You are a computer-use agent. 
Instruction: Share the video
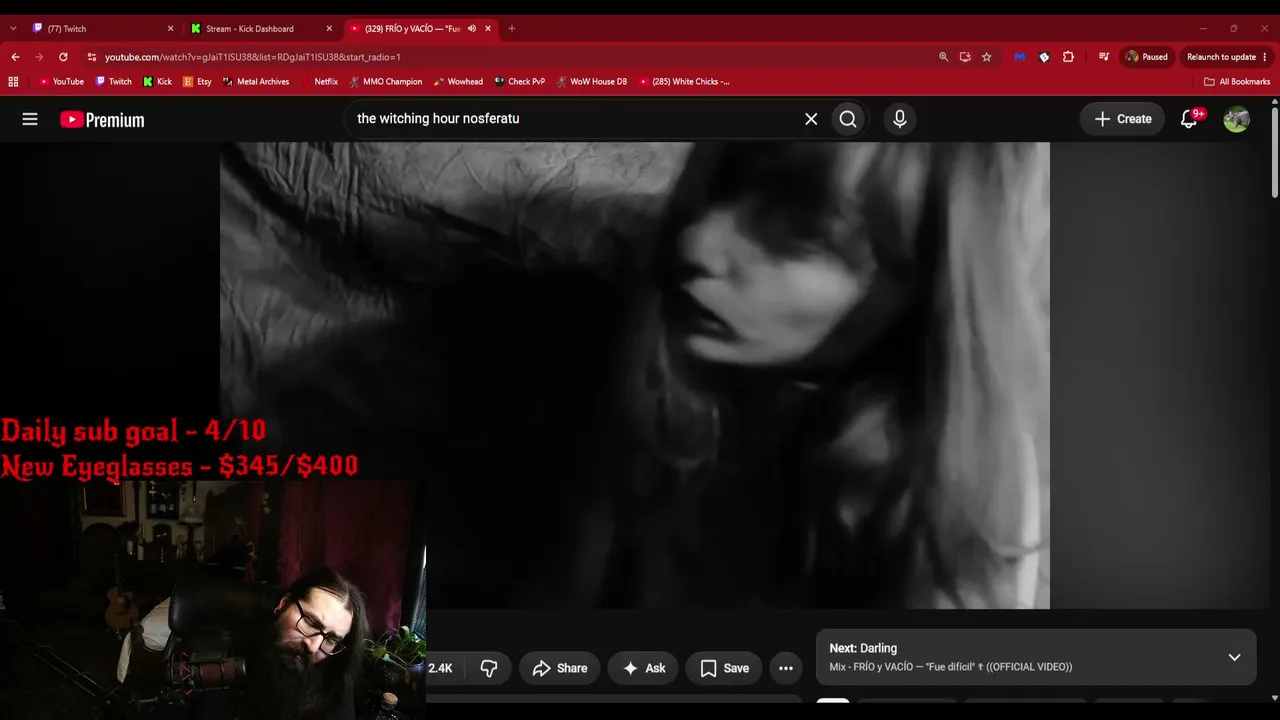pyautogui.click(x=559, y=668)
